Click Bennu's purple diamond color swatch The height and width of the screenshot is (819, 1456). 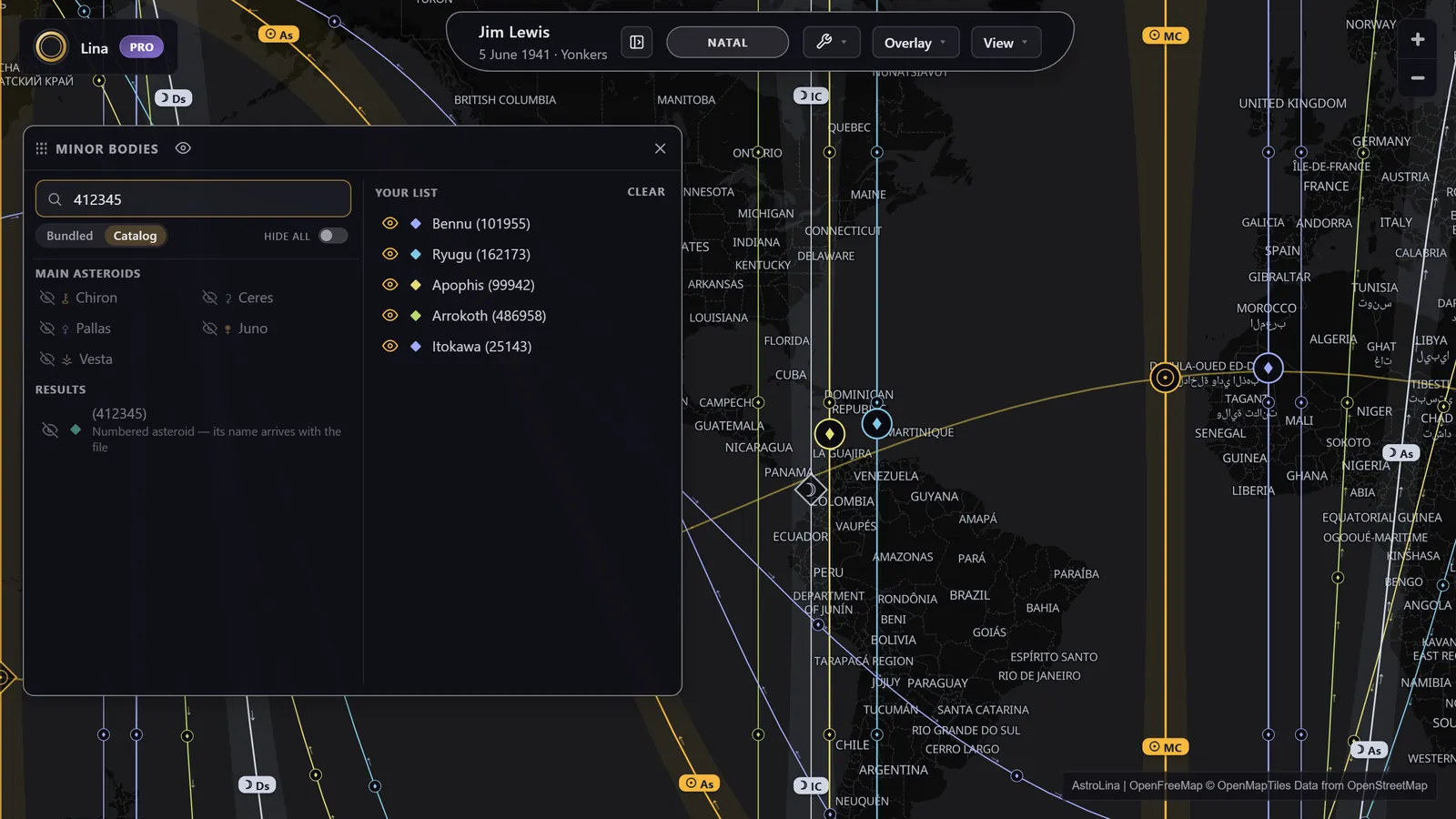(416, 223)
